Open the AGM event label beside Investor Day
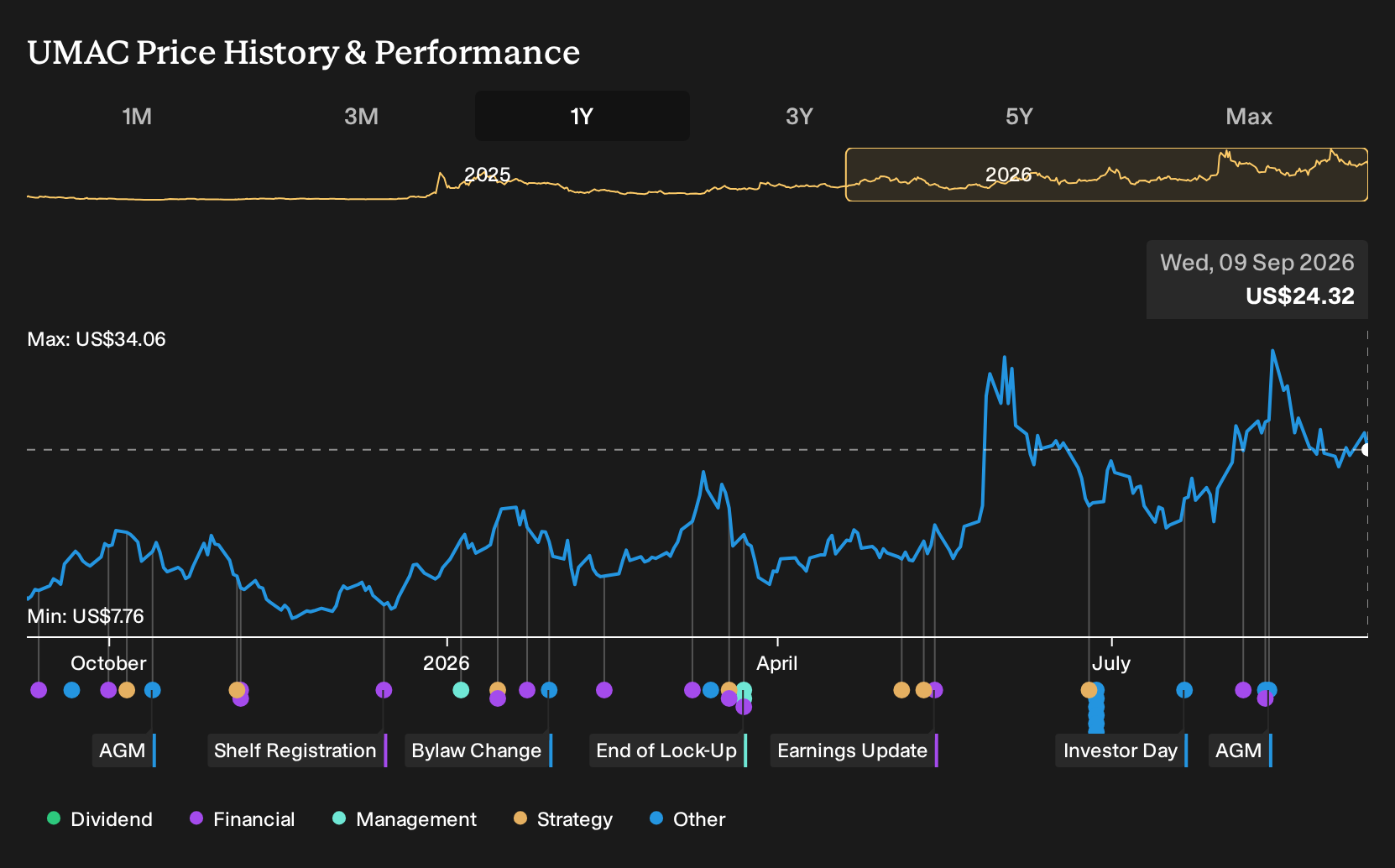 pos(1241,750)
